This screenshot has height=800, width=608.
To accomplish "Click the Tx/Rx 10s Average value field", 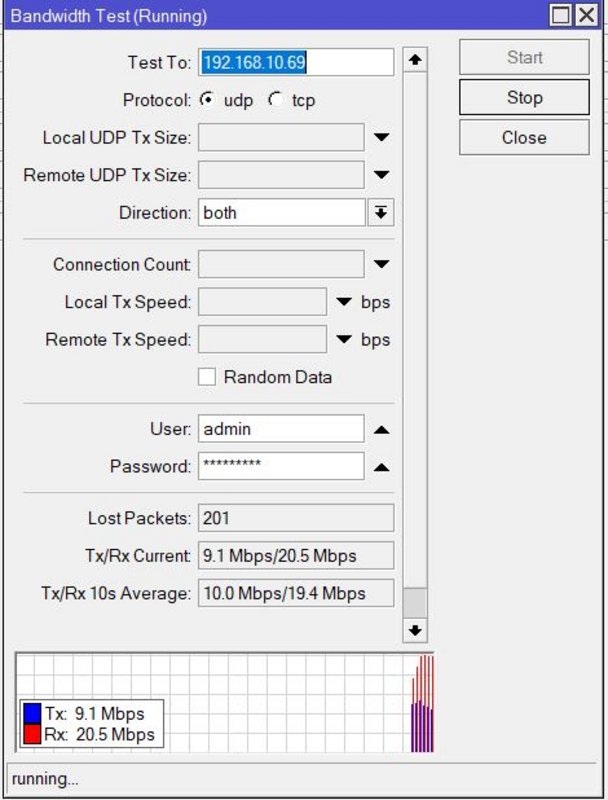I will tap(296, 593).
